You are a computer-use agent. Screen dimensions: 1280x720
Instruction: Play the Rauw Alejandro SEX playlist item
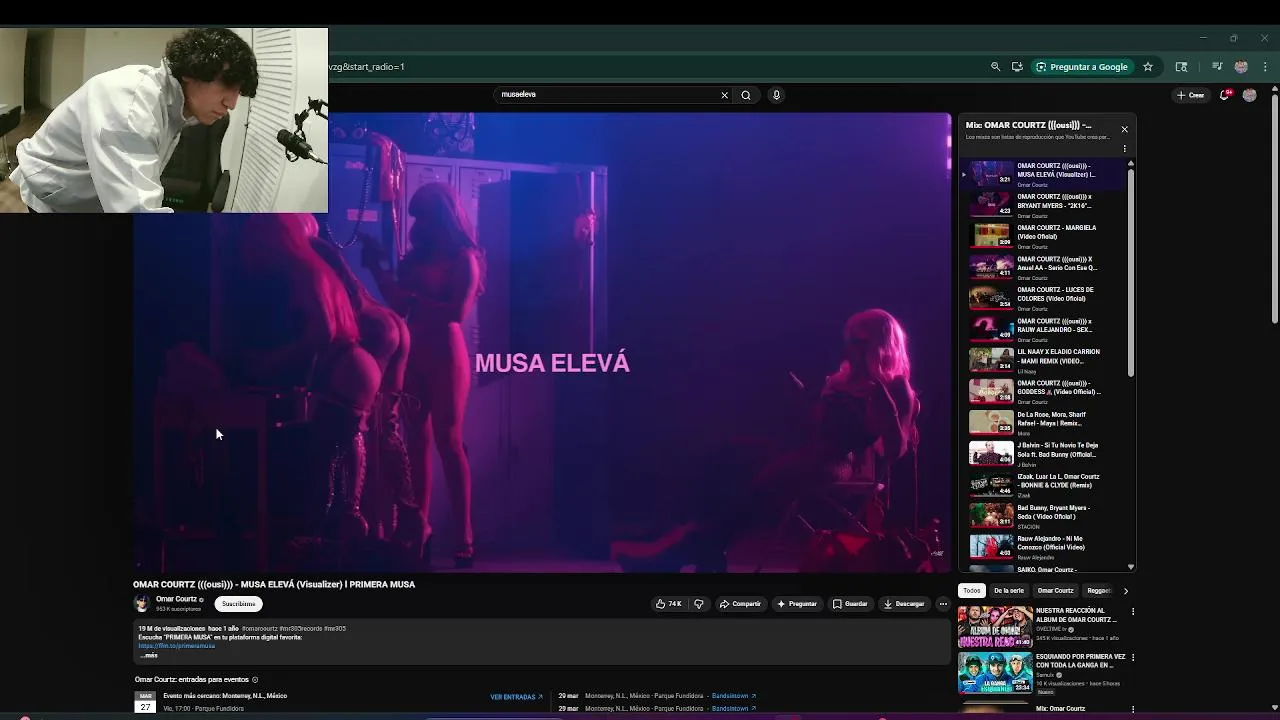1047,329
